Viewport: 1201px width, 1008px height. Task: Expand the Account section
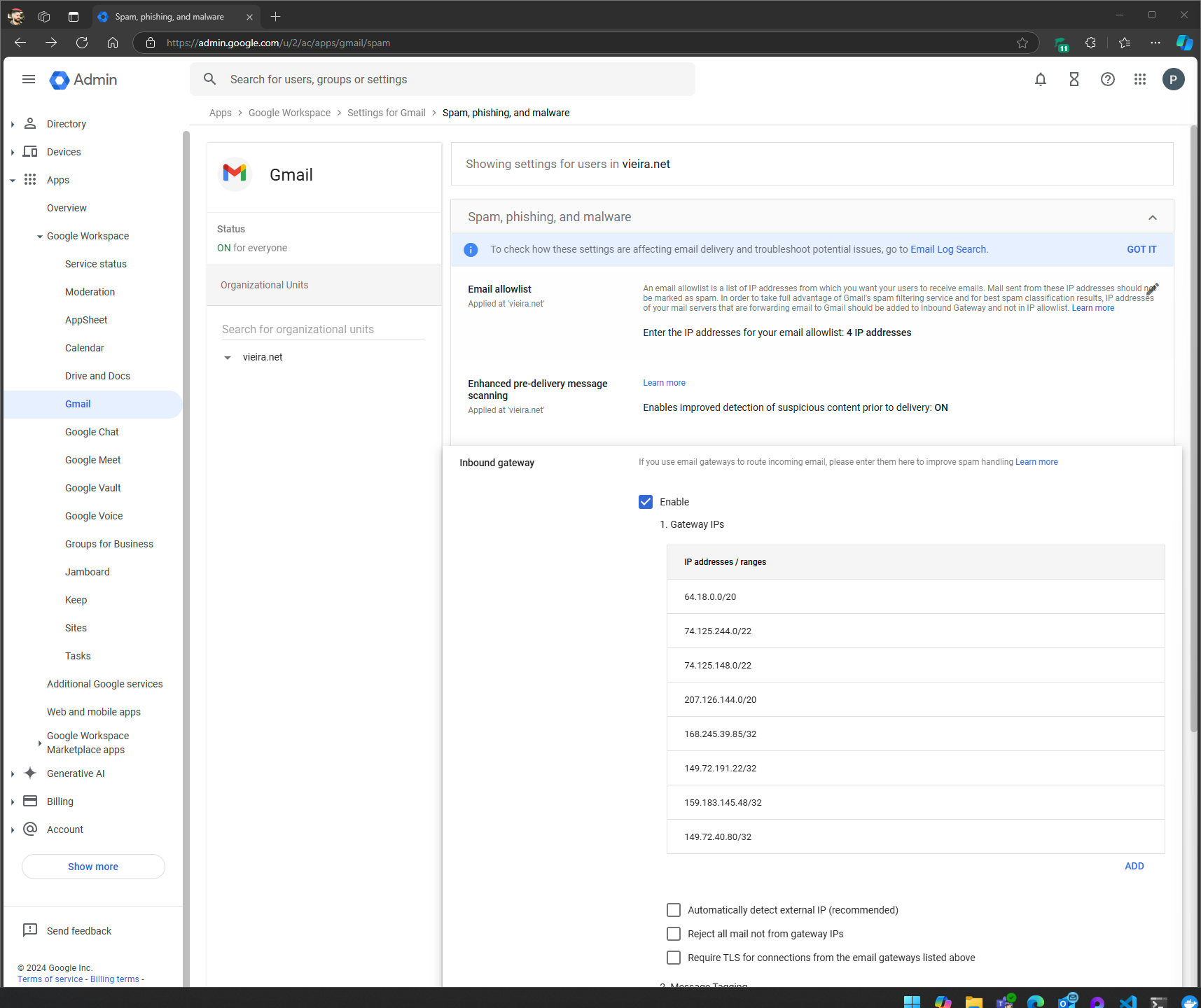(13, 830)
